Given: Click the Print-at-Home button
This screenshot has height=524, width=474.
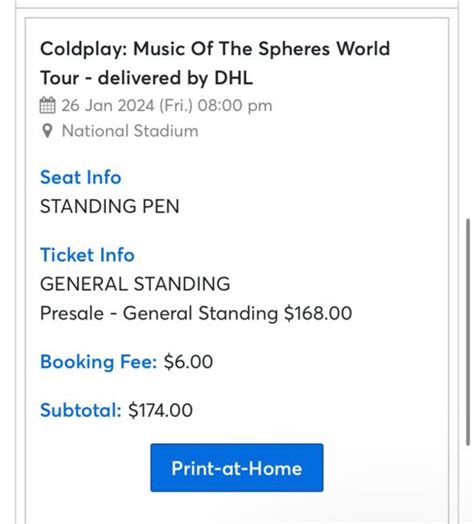Looking at the screenshot, I should pyautogui.click(x=237, y=468).
